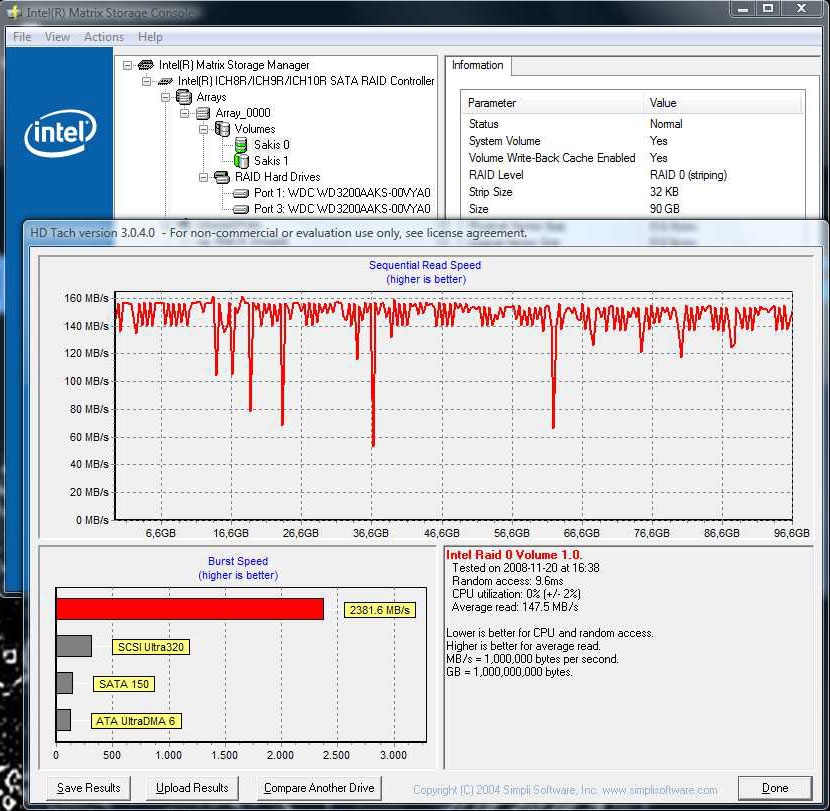Image resolution: width=830 pixels, height=811 pixels.
Task: Click the Average read: 147.5 MB/s text
Action: click(x=515, y=607)
